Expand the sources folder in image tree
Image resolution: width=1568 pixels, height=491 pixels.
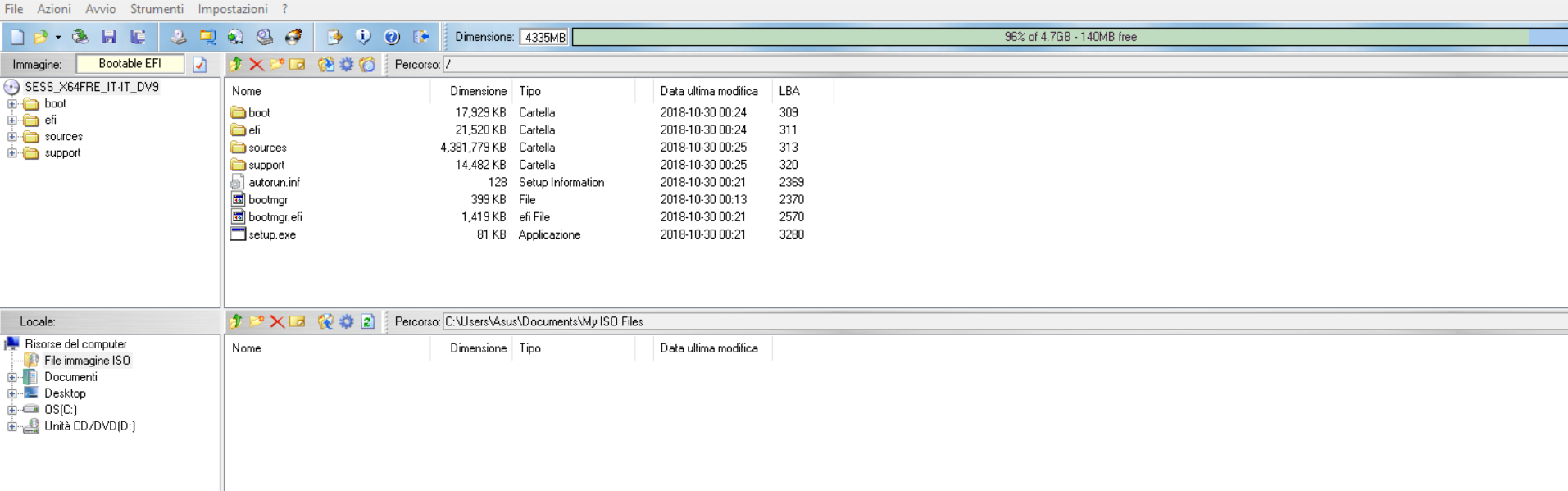(x=12, y=137)
